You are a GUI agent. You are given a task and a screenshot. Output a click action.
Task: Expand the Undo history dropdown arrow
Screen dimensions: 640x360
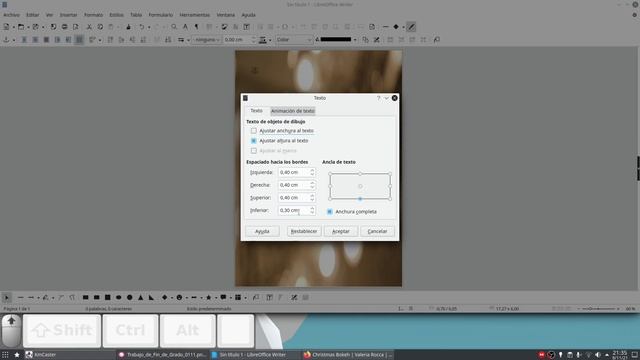[148, 27]
